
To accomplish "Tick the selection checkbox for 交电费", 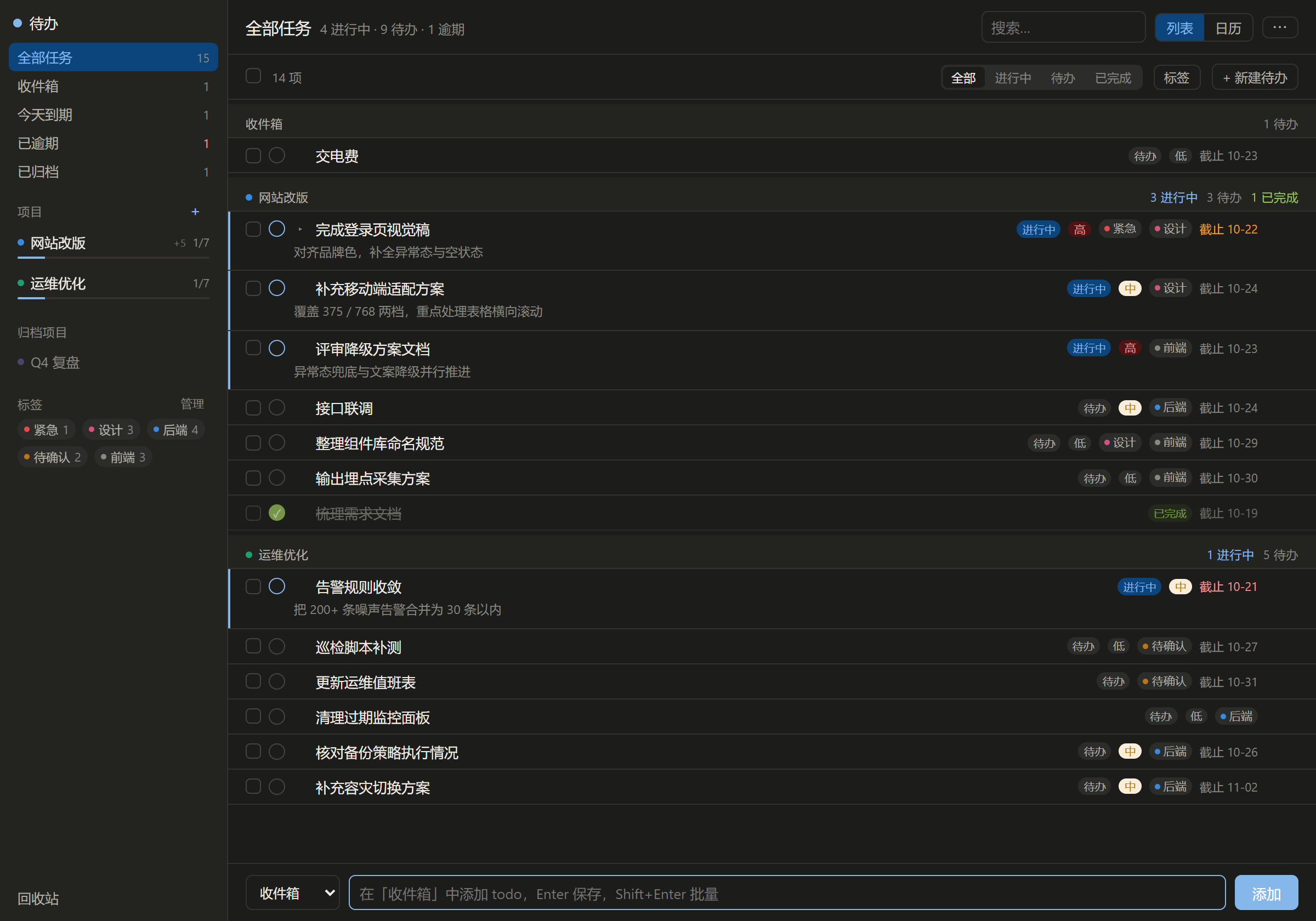I will tap(253, 155).
